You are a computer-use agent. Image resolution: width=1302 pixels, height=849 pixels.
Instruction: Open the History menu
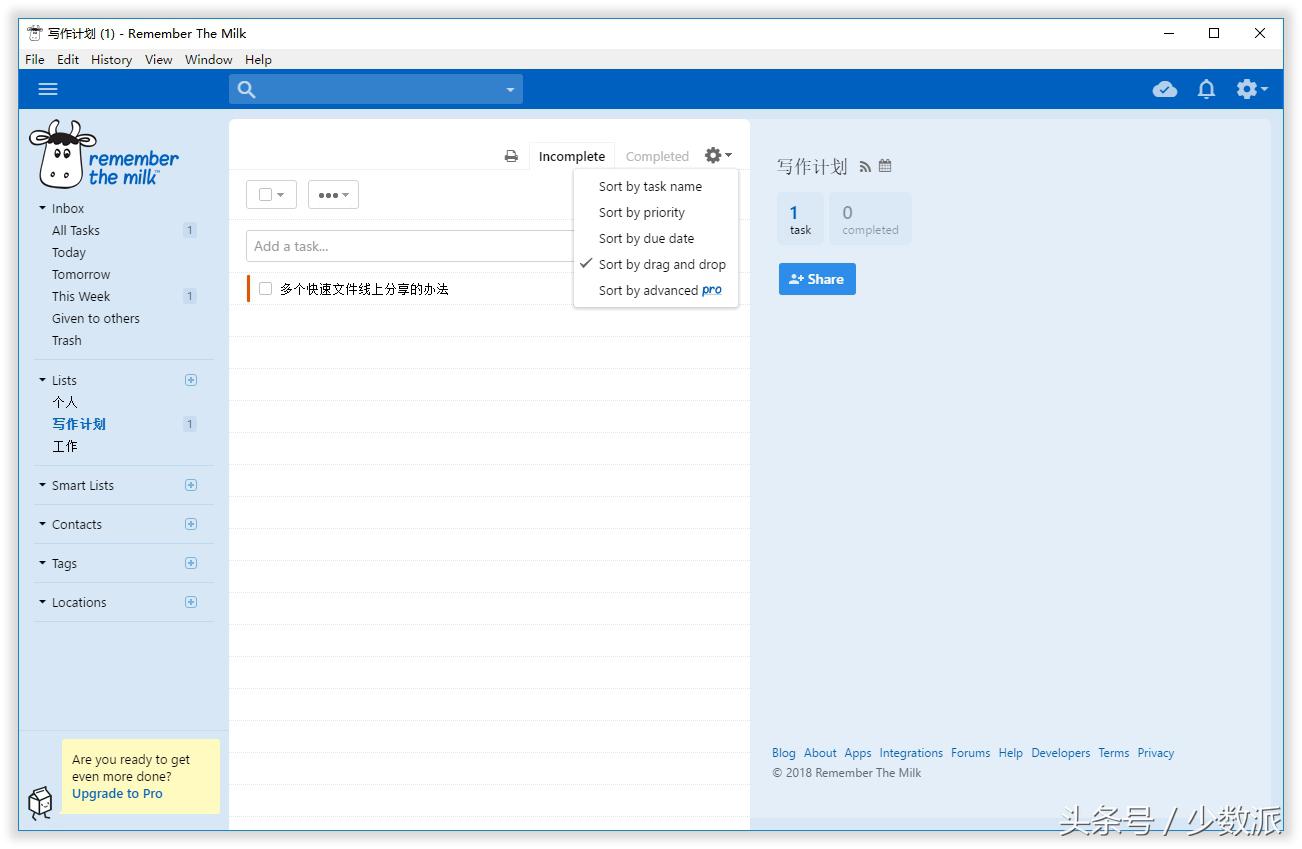tap(111, 59)
